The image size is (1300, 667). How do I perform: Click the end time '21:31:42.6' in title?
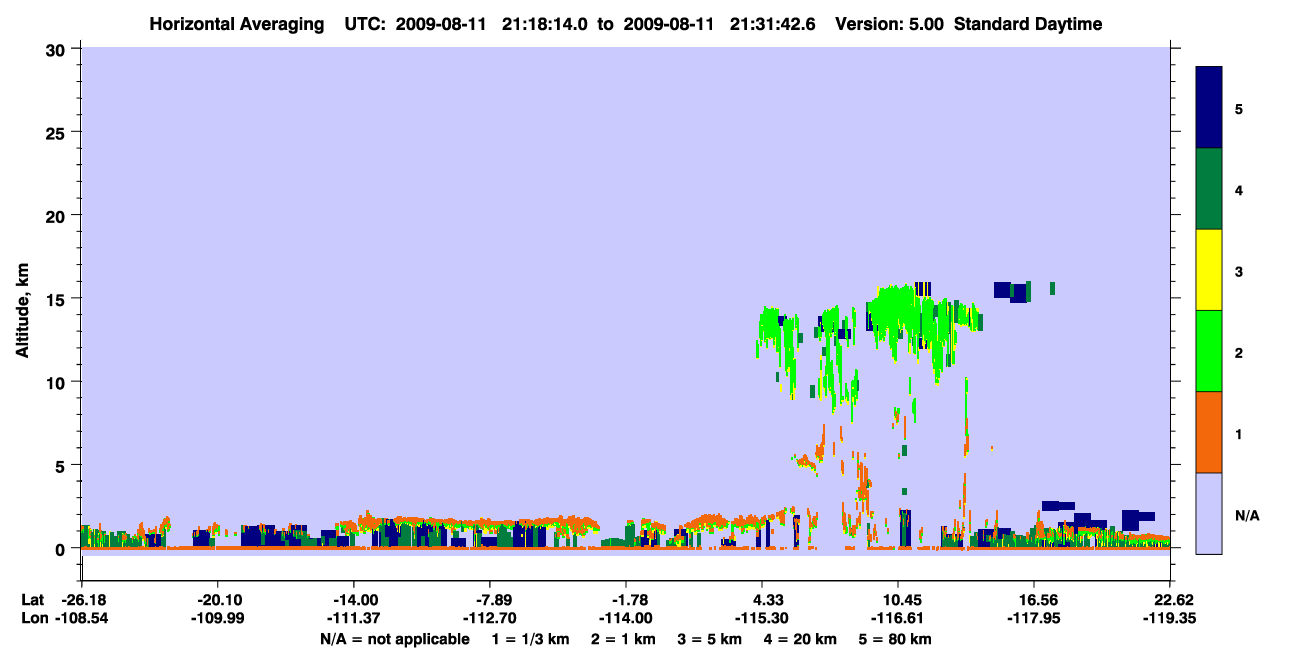(x=773, y=24)
